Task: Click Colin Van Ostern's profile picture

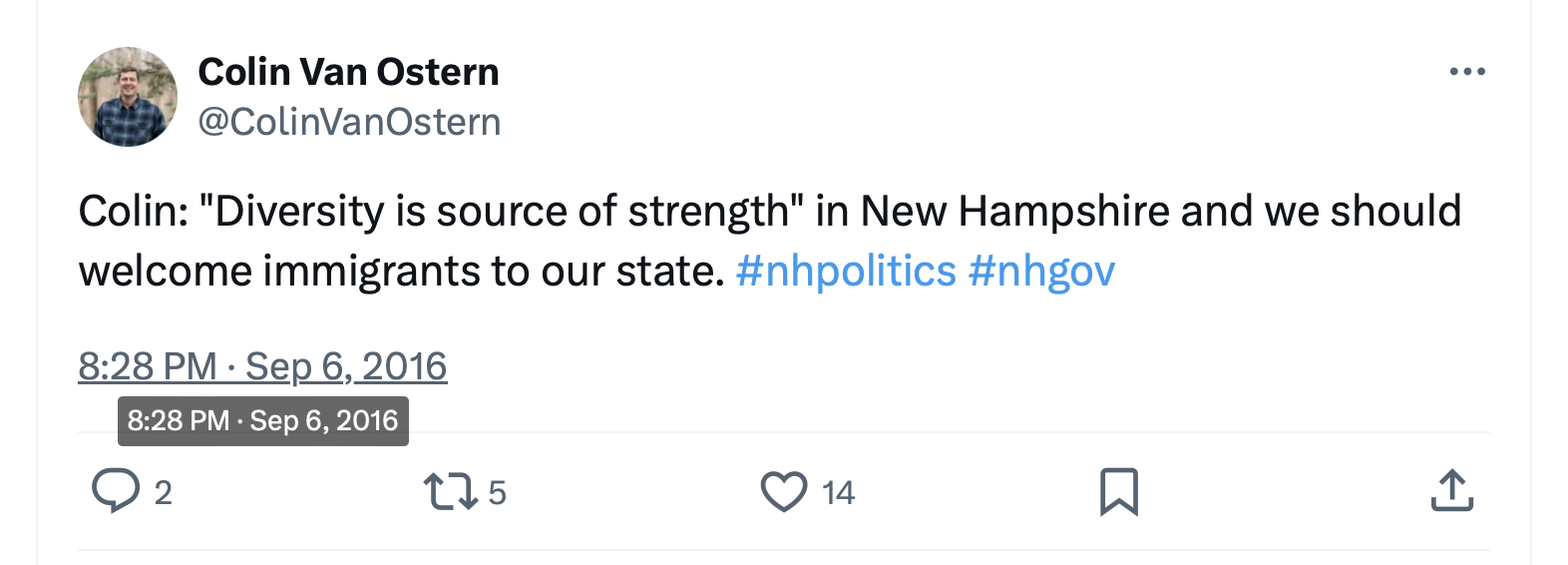Action: [128, 97]
